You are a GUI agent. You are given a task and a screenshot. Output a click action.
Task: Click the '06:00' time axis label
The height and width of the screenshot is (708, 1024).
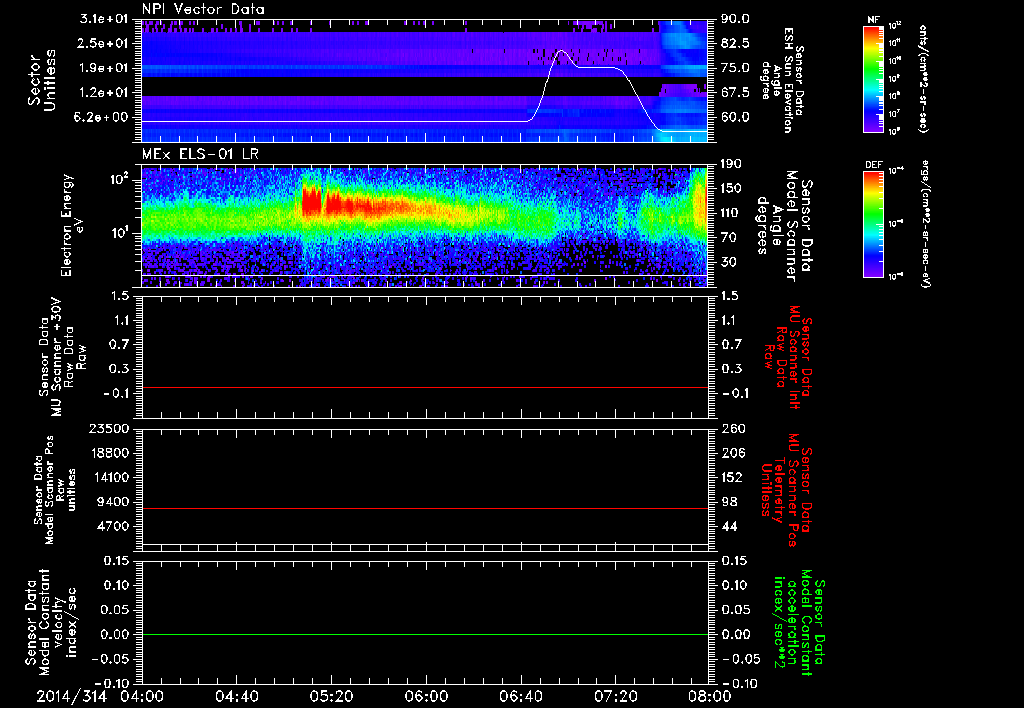(x=426, y=696)
